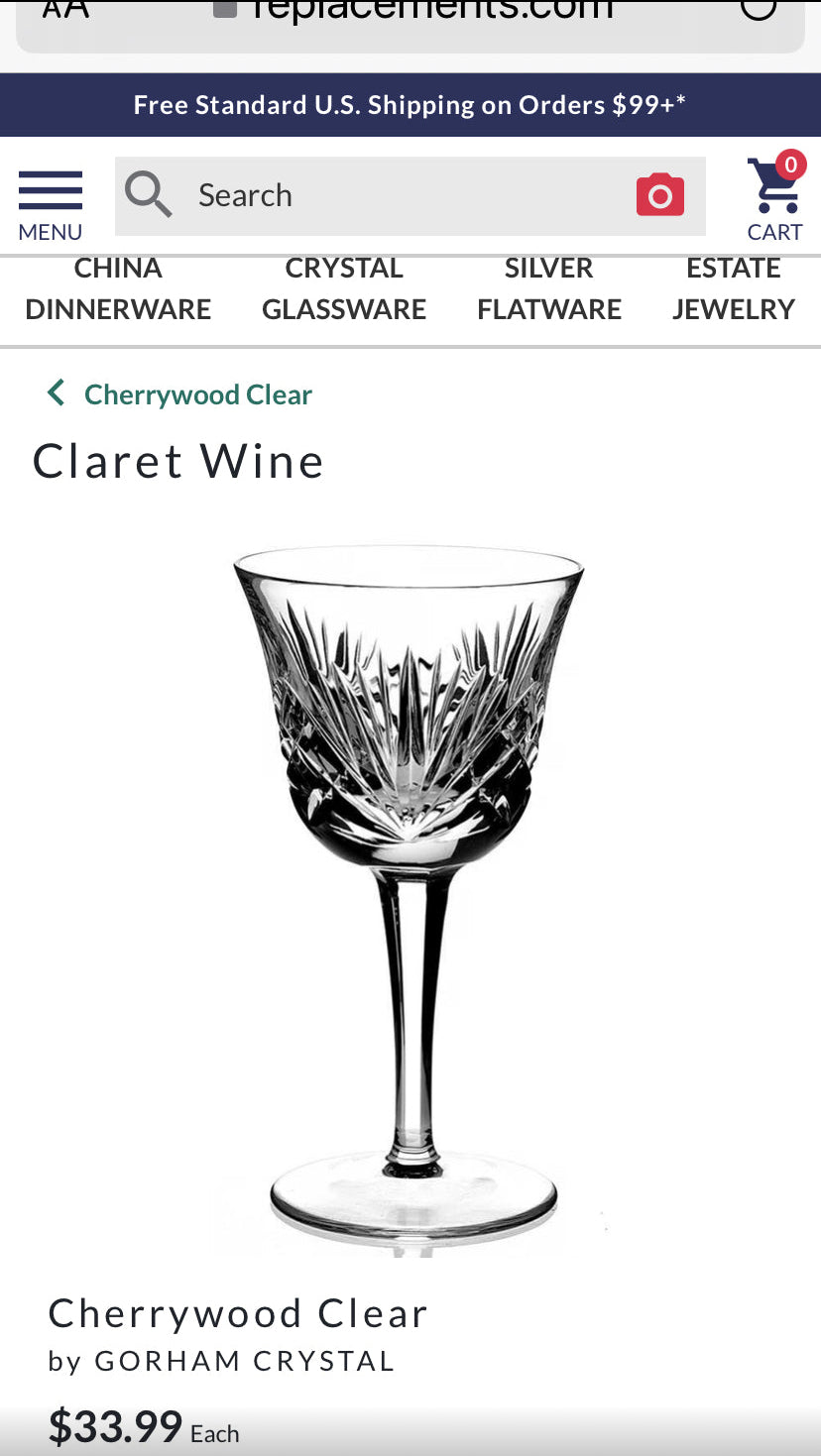Select the Crystal Glassware category
The width and height of the screenshot is (821, 1456).
click(344, 289)
